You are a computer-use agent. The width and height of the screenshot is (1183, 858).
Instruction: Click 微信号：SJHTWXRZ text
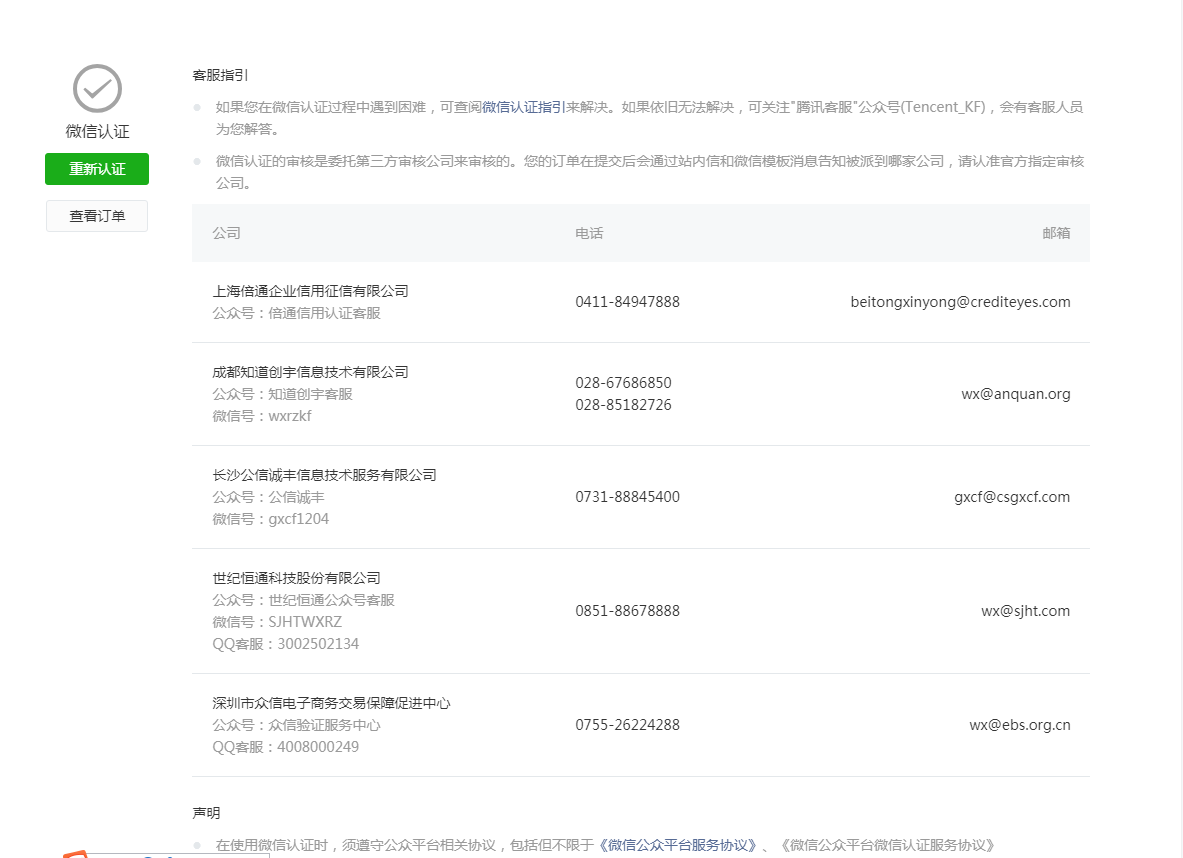[277, 622]
